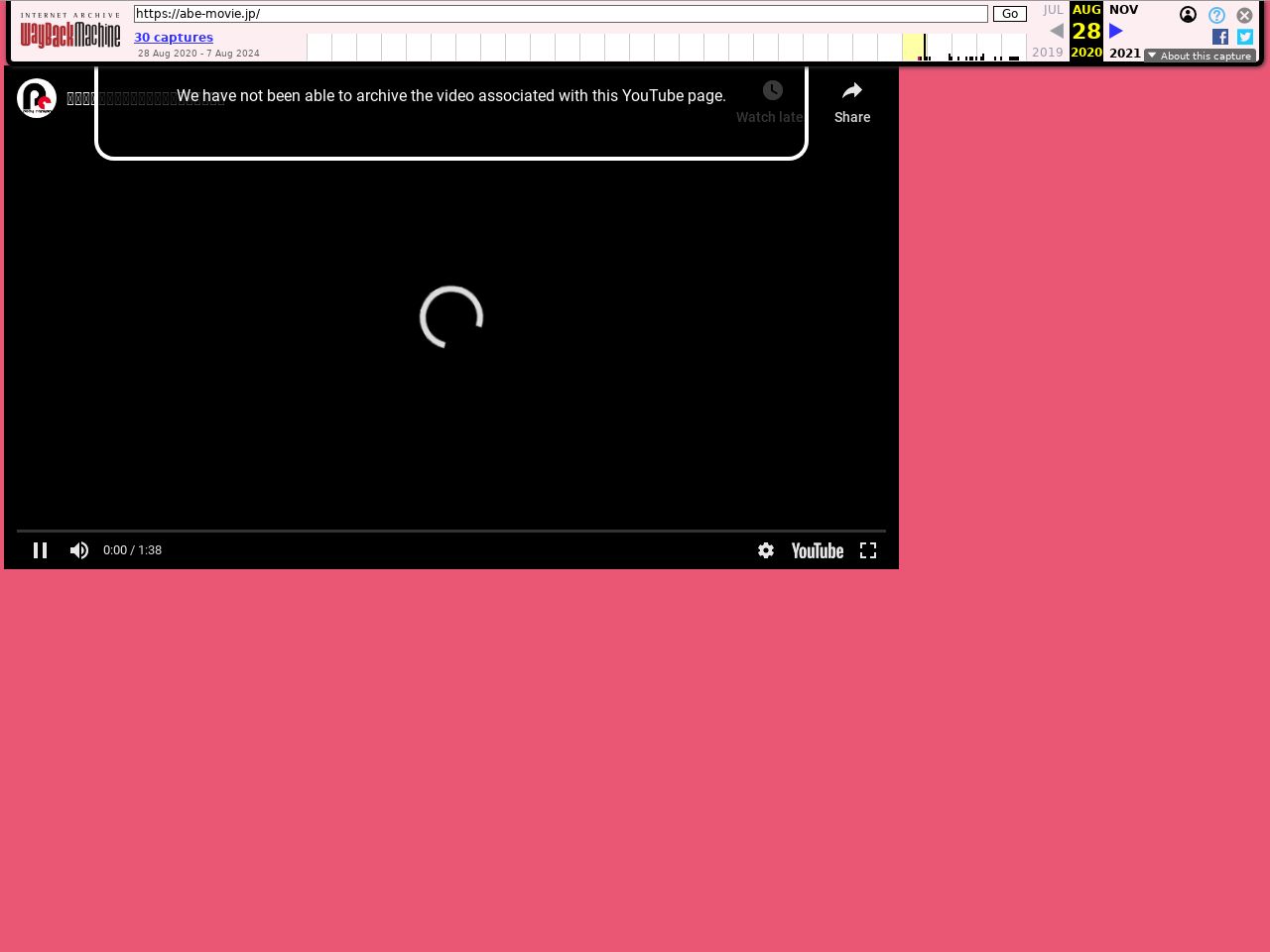Open the 30 captures link
Viewport: 1270px width, 952px height.
pyautogui.click(x=174, y=38)
